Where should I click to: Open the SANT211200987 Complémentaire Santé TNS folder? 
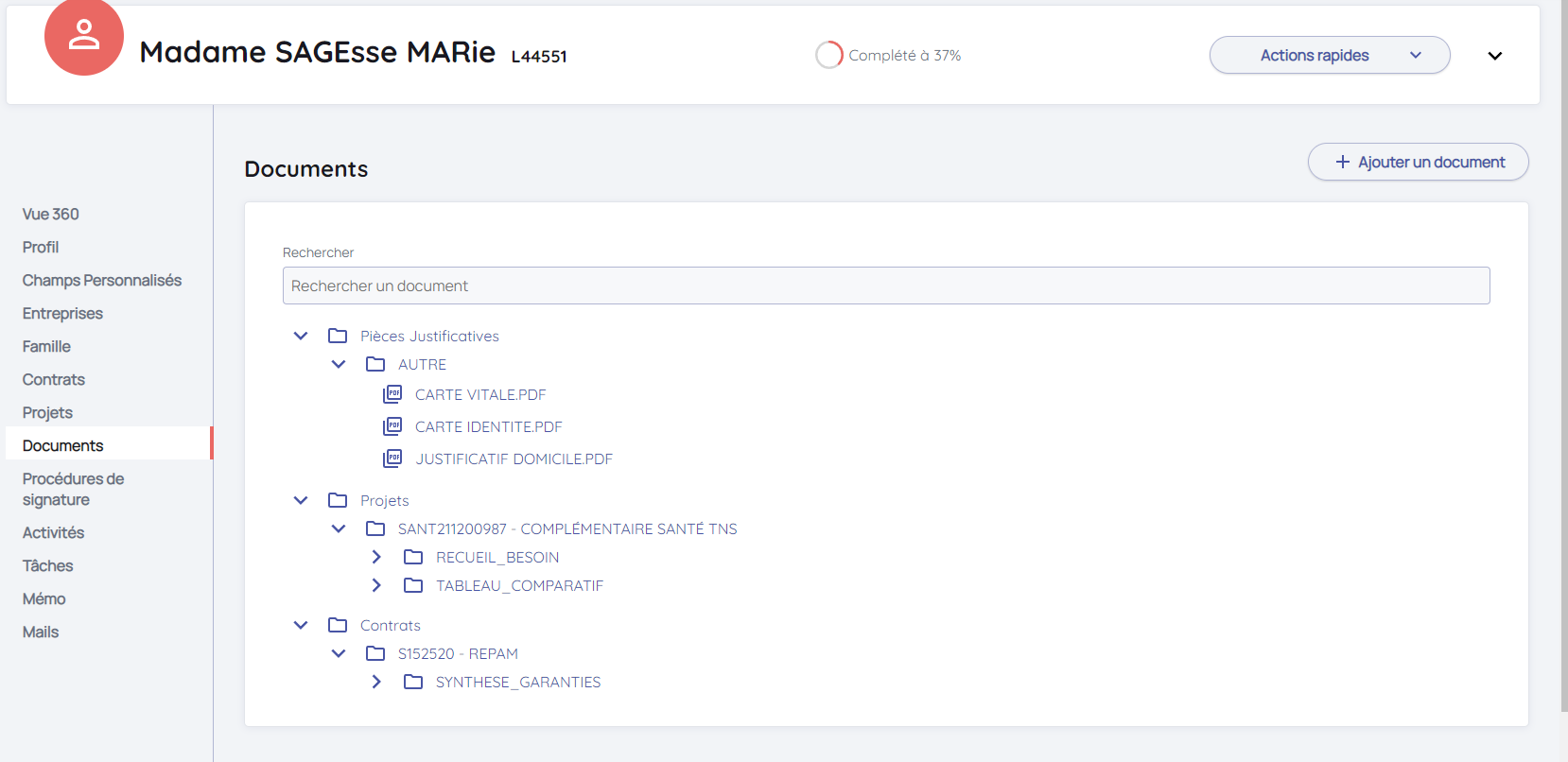[566, 528]
